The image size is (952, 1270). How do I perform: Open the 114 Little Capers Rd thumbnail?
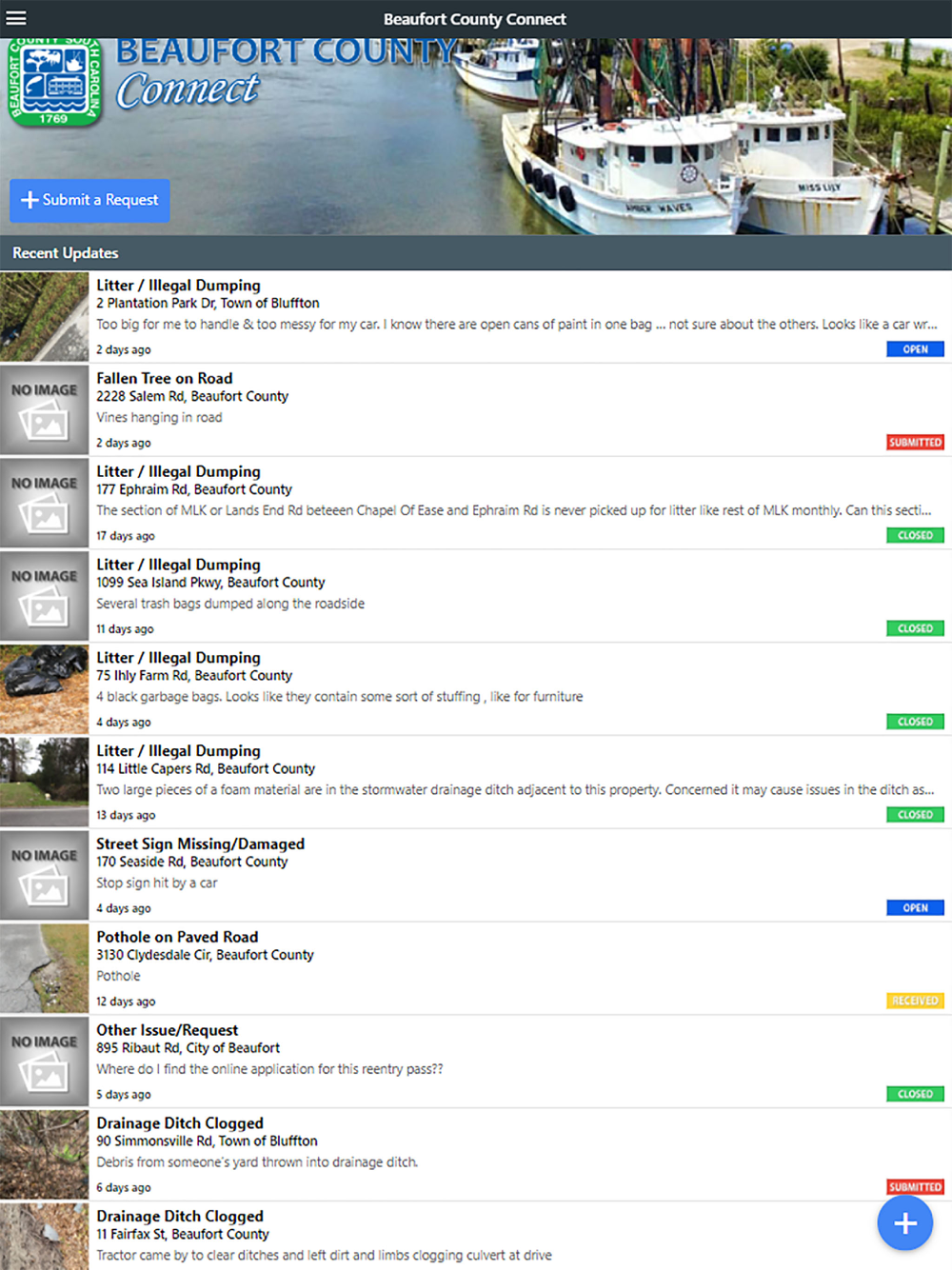point(45,783)
